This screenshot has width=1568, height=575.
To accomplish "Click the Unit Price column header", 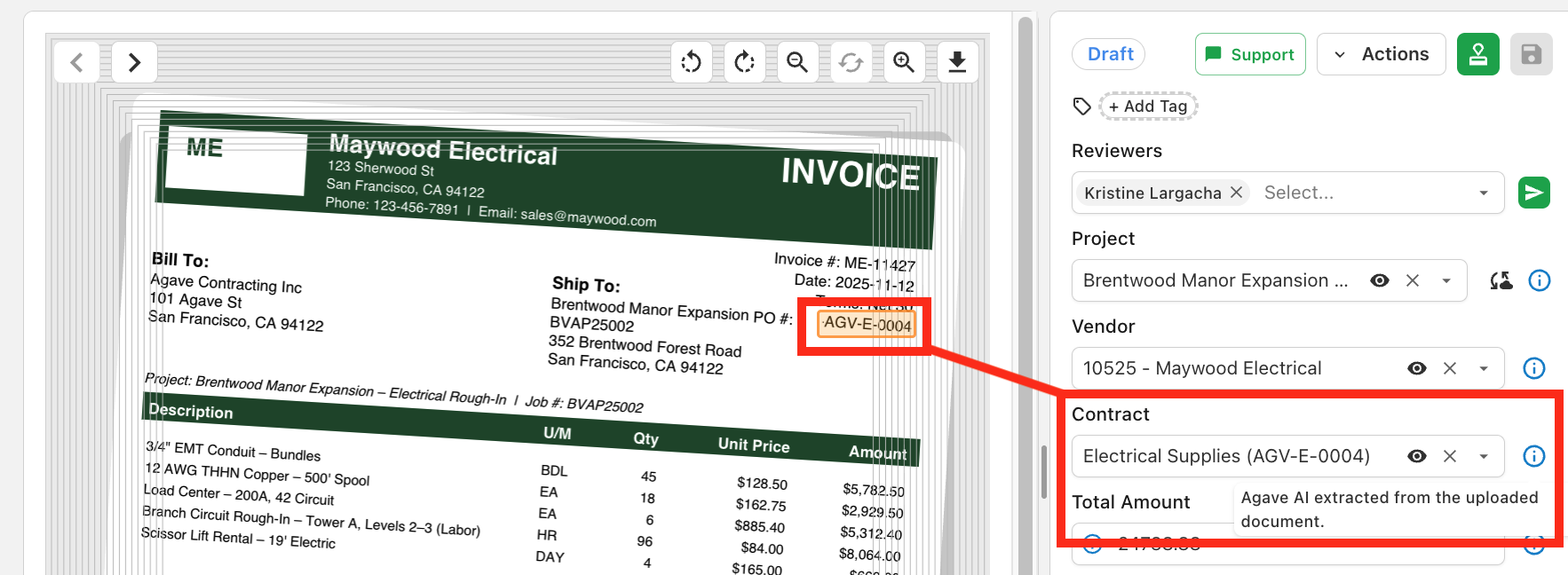I will 754,445.
